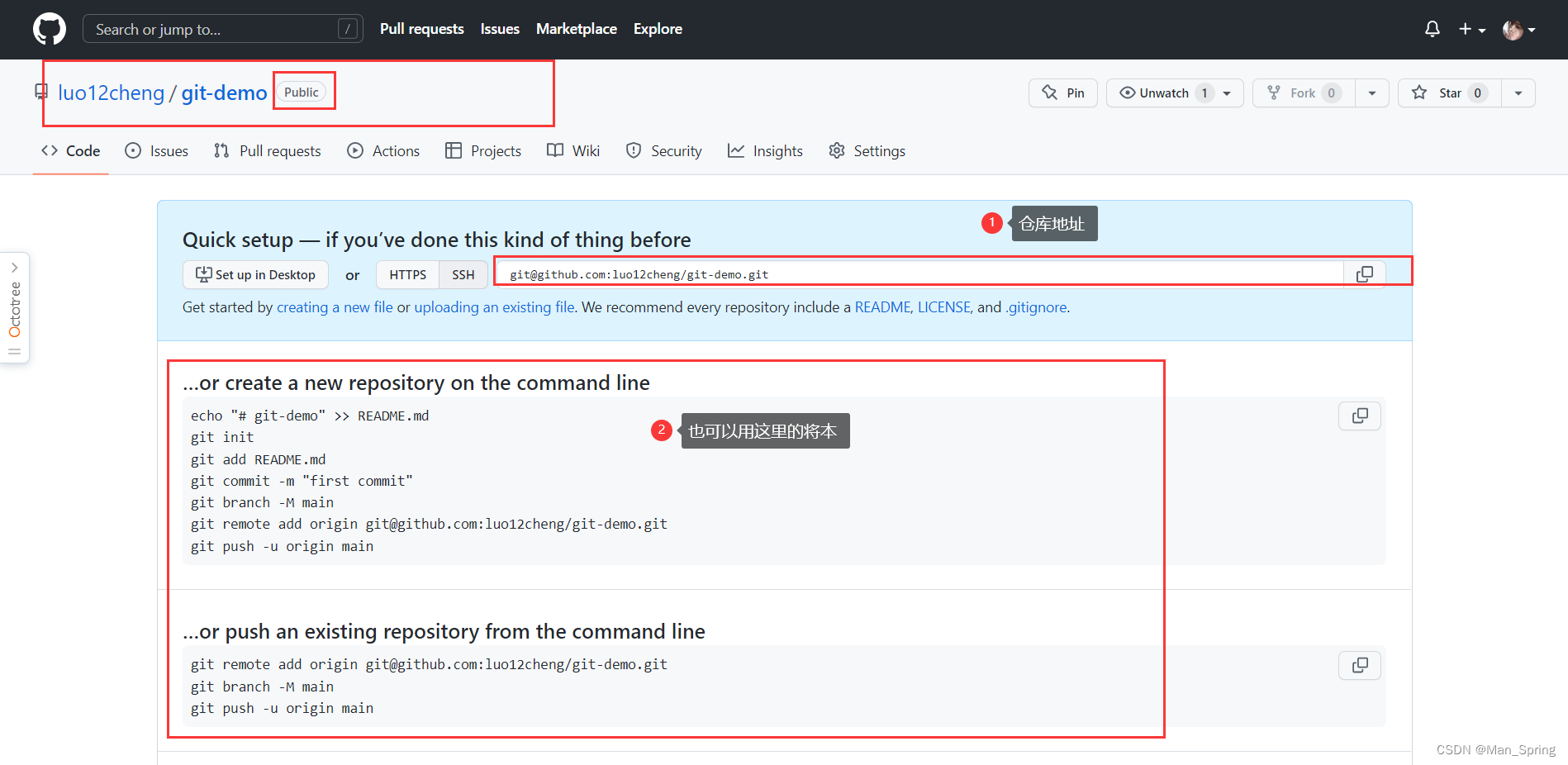Click '...or create a new repository' heading

click(416, 382)
